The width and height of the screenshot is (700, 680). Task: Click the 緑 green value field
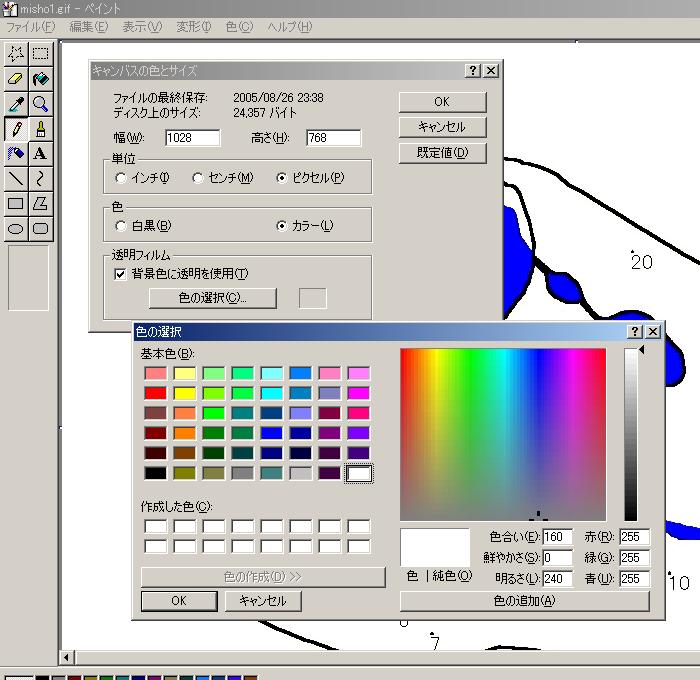pos(634,558)
